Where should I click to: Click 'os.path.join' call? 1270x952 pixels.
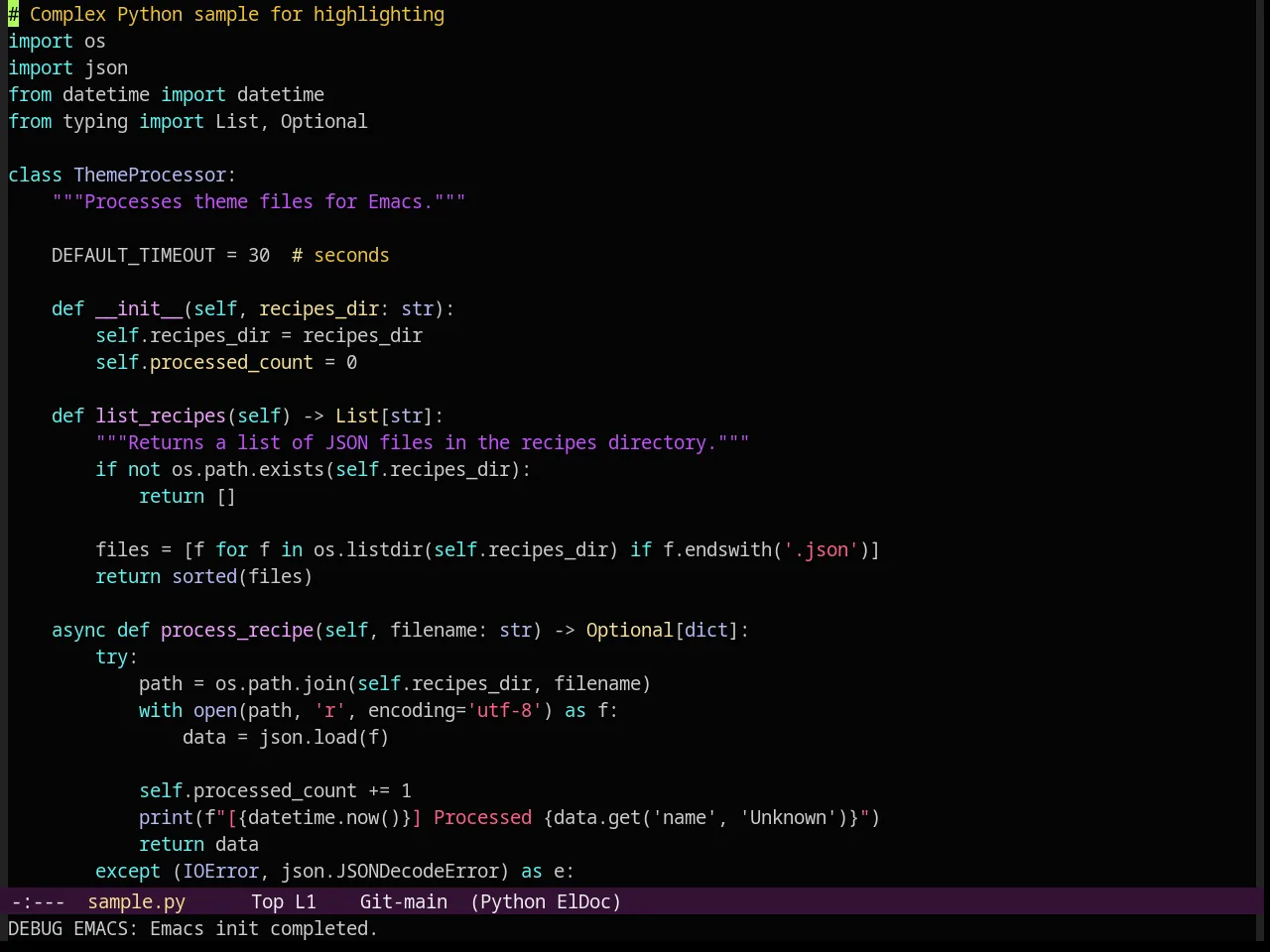[281, 683]
